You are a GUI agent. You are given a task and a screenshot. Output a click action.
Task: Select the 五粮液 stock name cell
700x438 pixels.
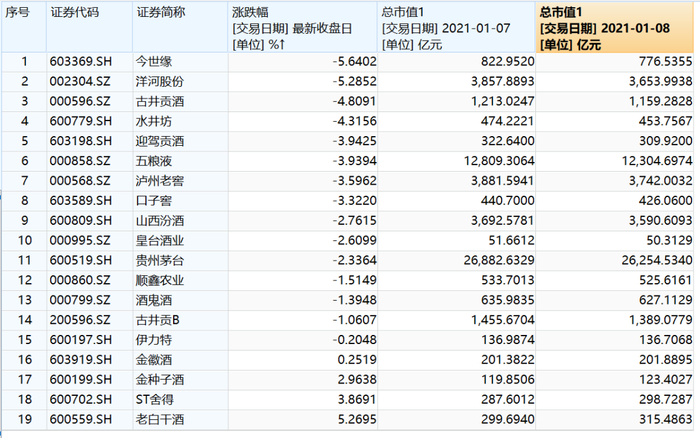pos(180,161)
